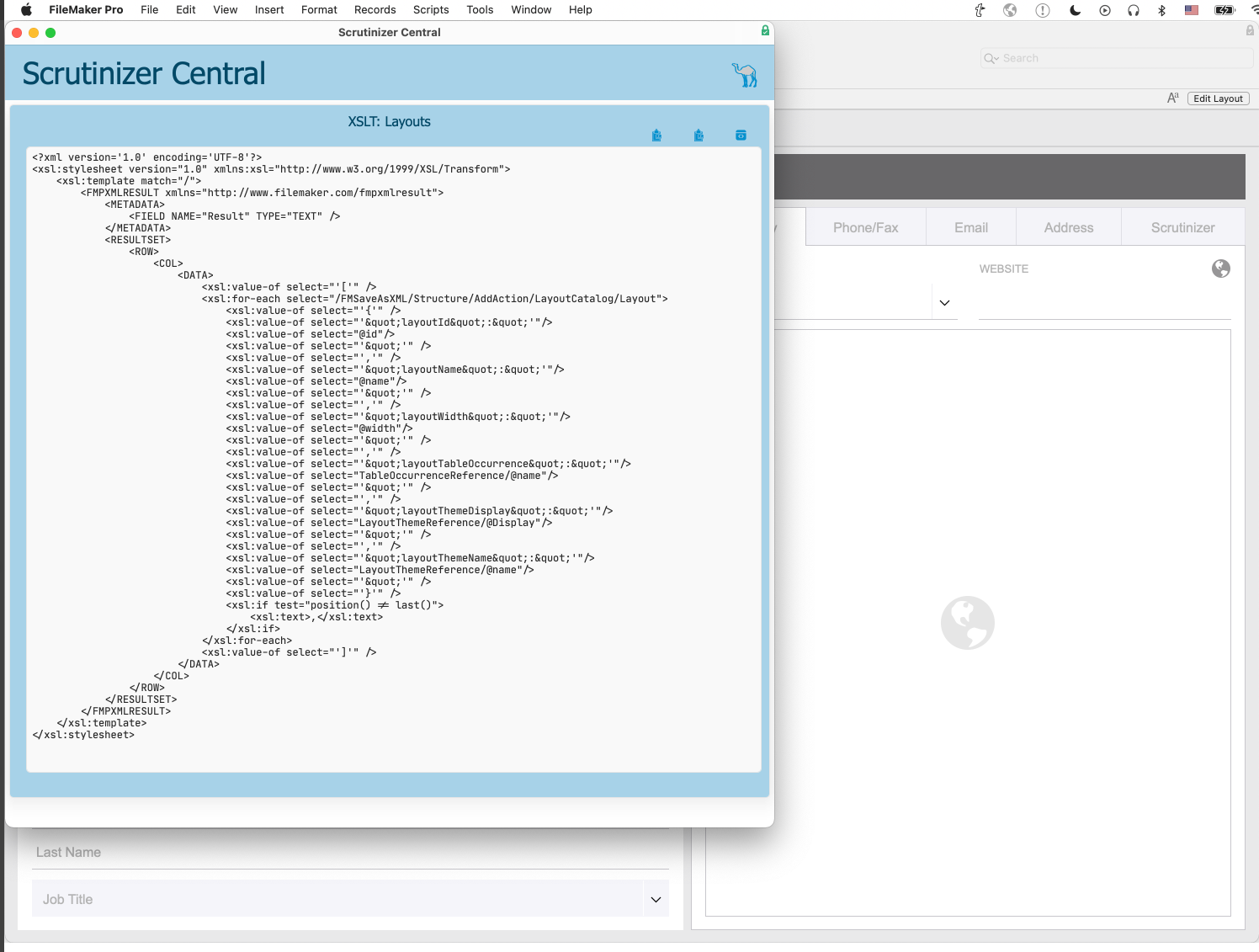The image size is (1259, 952).
Task: Click the green lock icon in Scrutinizer title bar
Action: [x=765, y=31]
